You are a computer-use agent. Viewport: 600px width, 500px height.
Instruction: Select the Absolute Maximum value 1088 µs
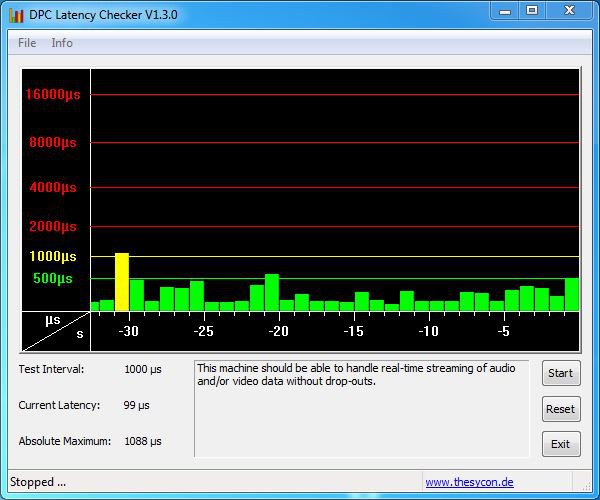coord(142,441)
